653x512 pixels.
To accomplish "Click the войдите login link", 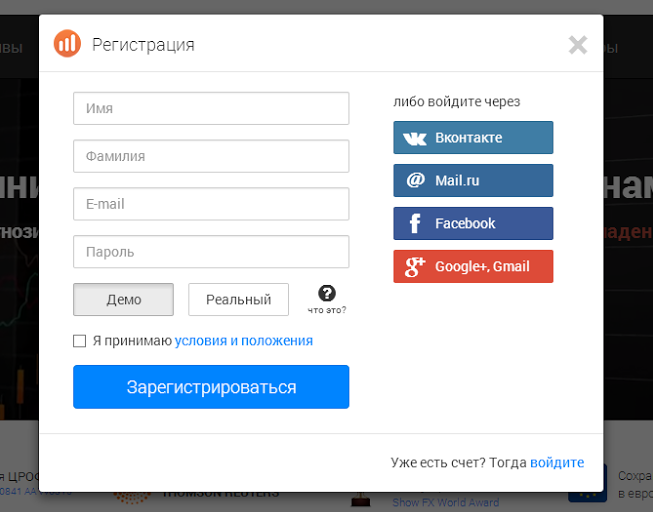I will point(557,462).
